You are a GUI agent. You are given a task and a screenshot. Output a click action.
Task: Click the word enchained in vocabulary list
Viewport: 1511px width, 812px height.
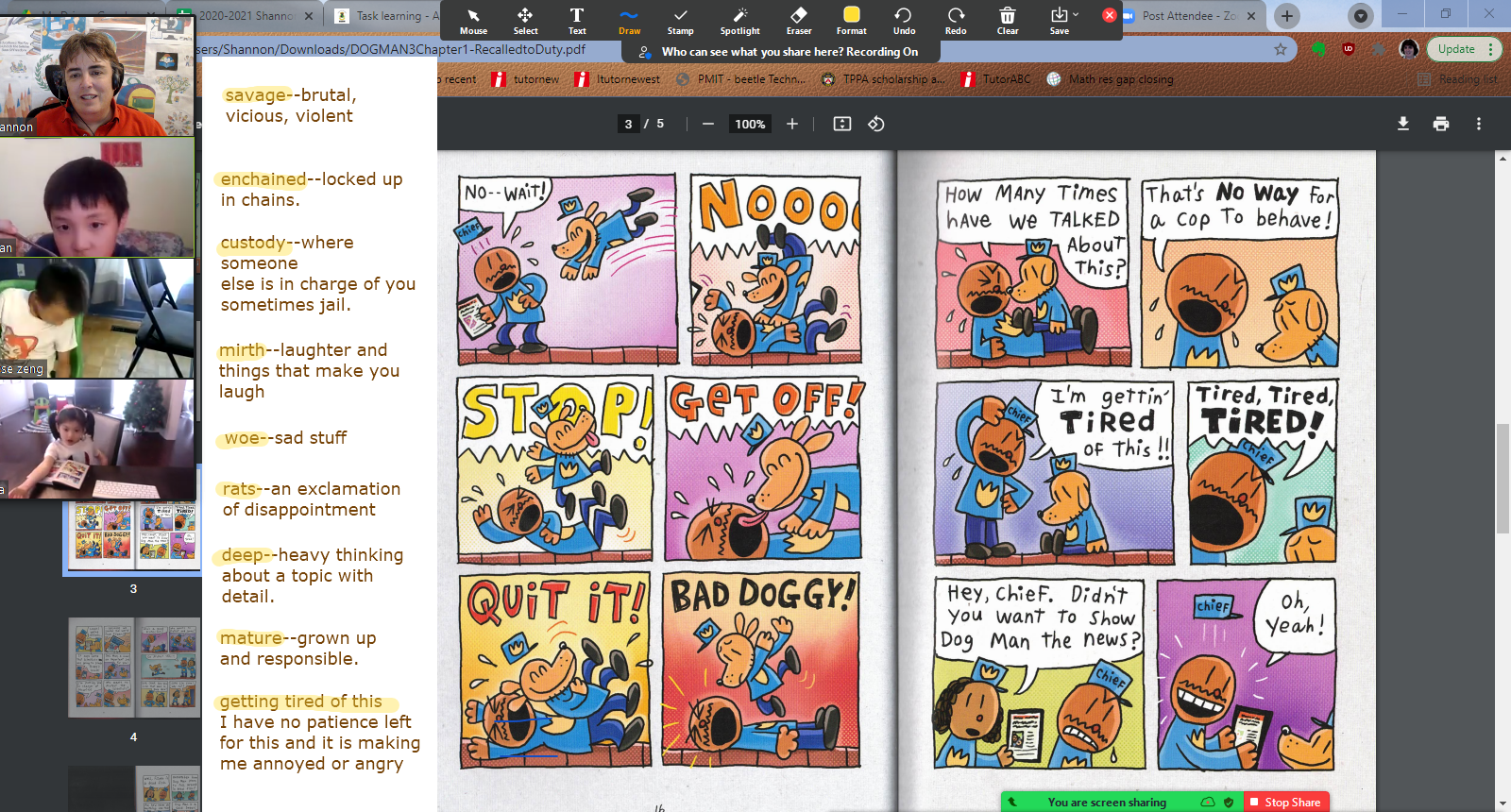click(263, 178)
